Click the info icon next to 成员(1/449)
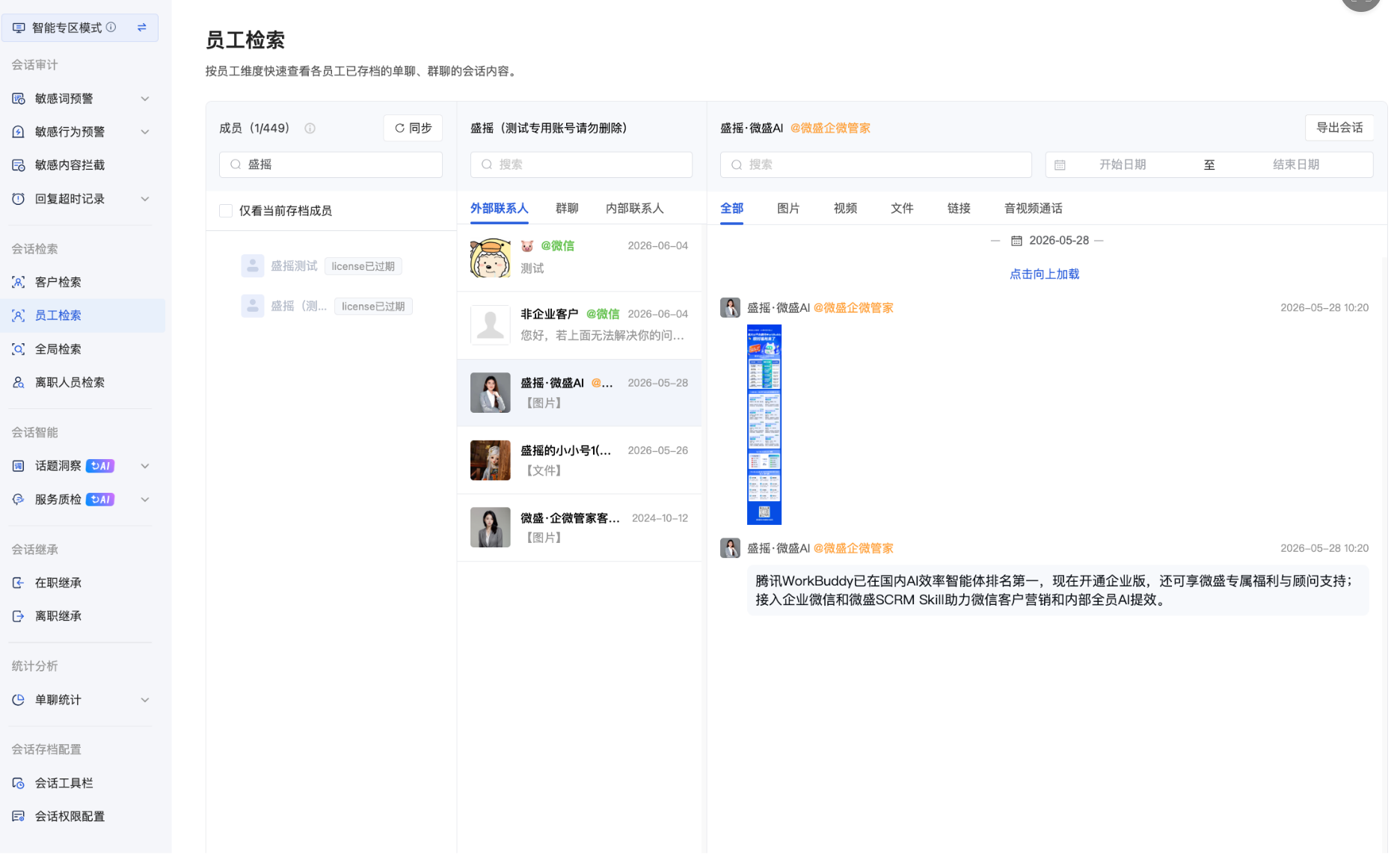 tap(310, 129)
